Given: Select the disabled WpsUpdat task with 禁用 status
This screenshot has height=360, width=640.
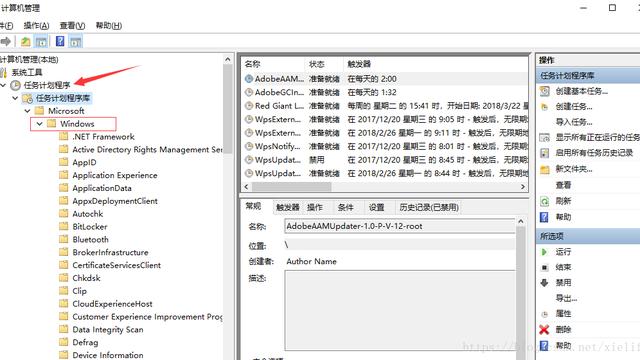Looking at the screenshot, I should click(385, 160).
